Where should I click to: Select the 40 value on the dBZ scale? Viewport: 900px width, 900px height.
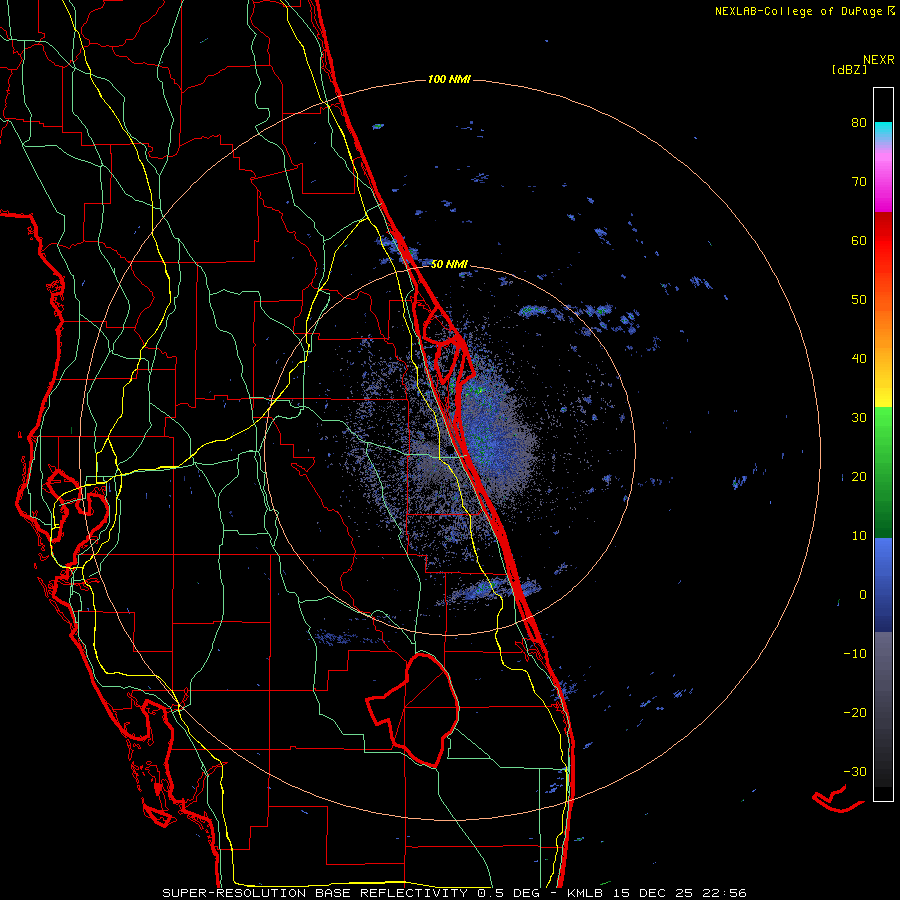pyautogui.click(x=859, y=359)
